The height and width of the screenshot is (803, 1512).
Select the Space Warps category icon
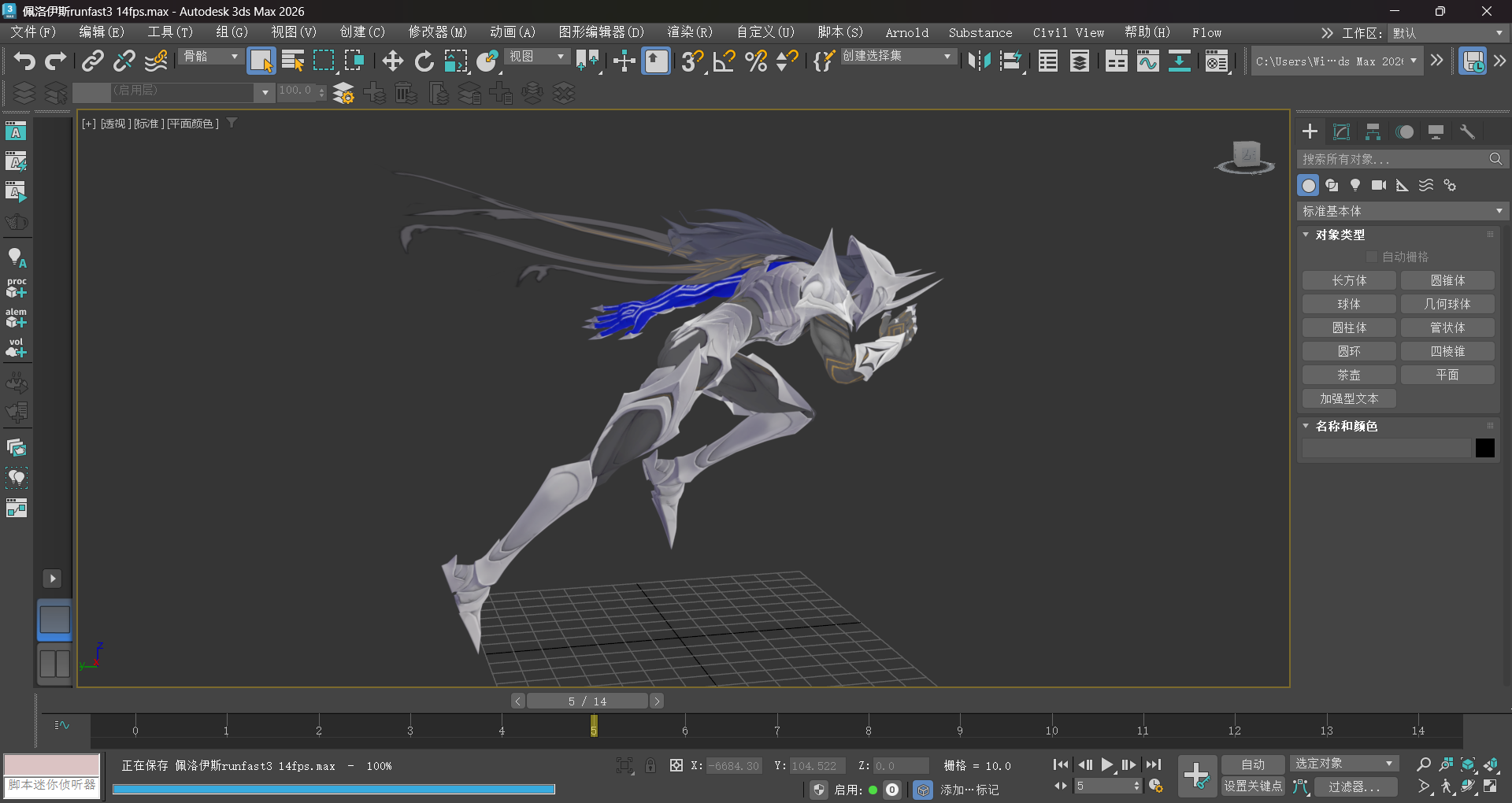[1426, 185]
